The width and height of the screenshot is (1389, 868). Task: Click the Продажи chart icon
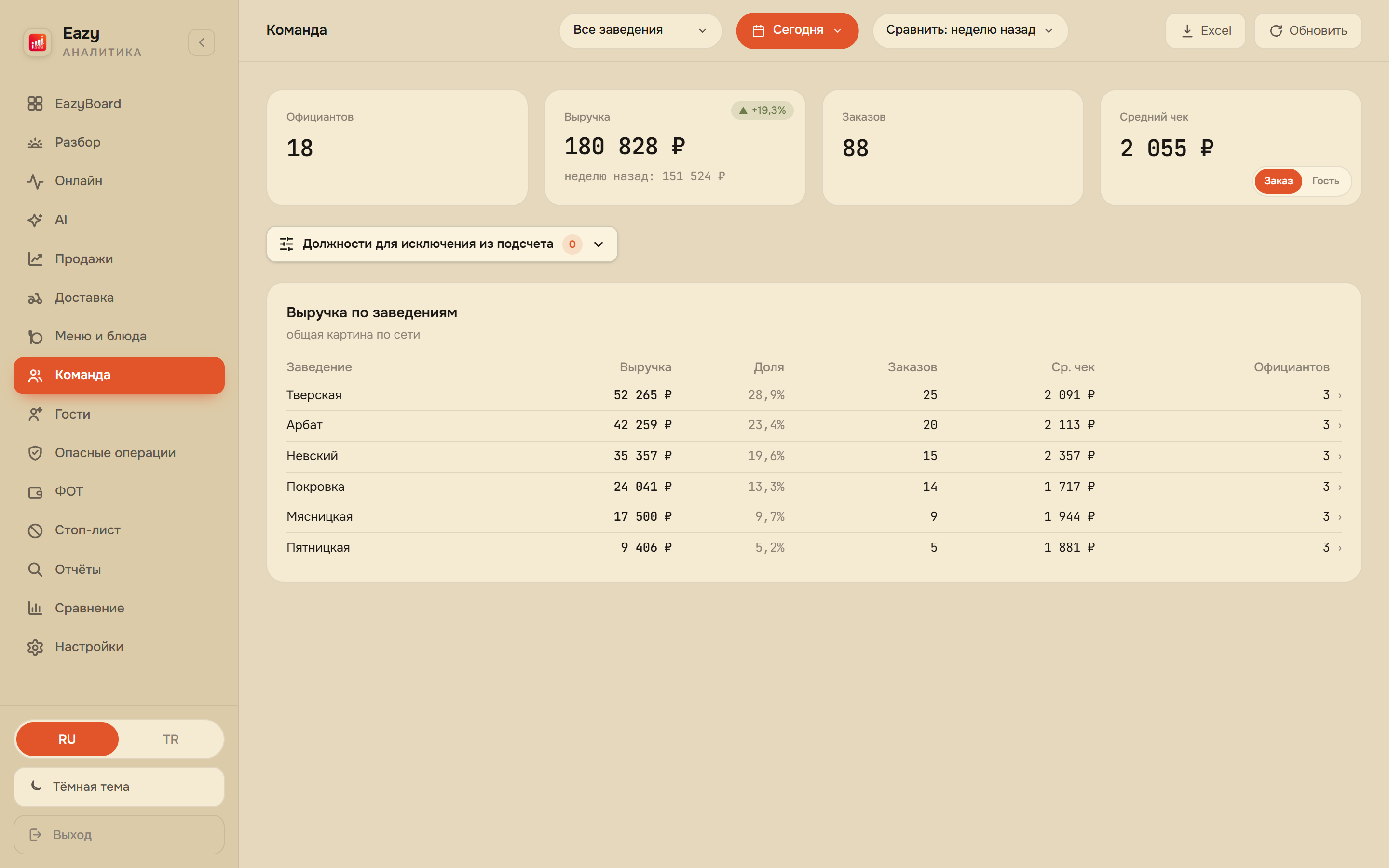[x=35, y=259]
